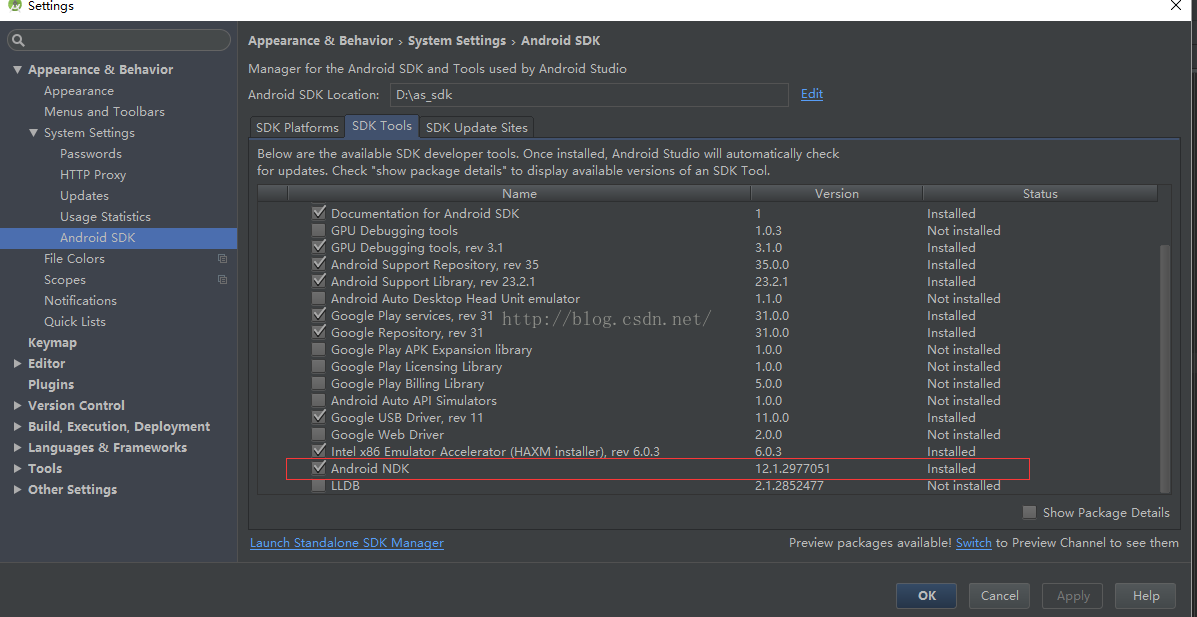Expand the Version Control section
The image size is (1197, 617).
pyautogui.click(x=17, y=406)
